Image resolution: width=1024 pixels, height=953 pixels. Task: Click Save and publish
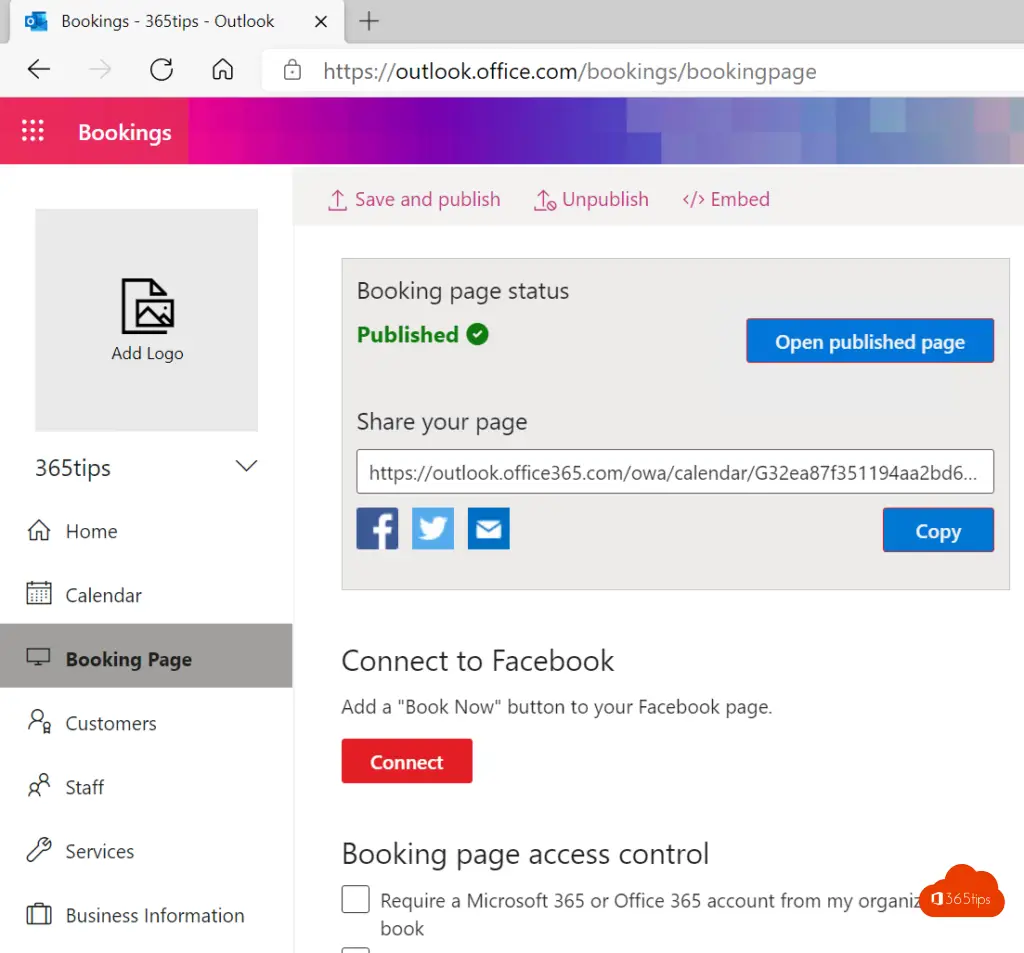tap(414, 199)
